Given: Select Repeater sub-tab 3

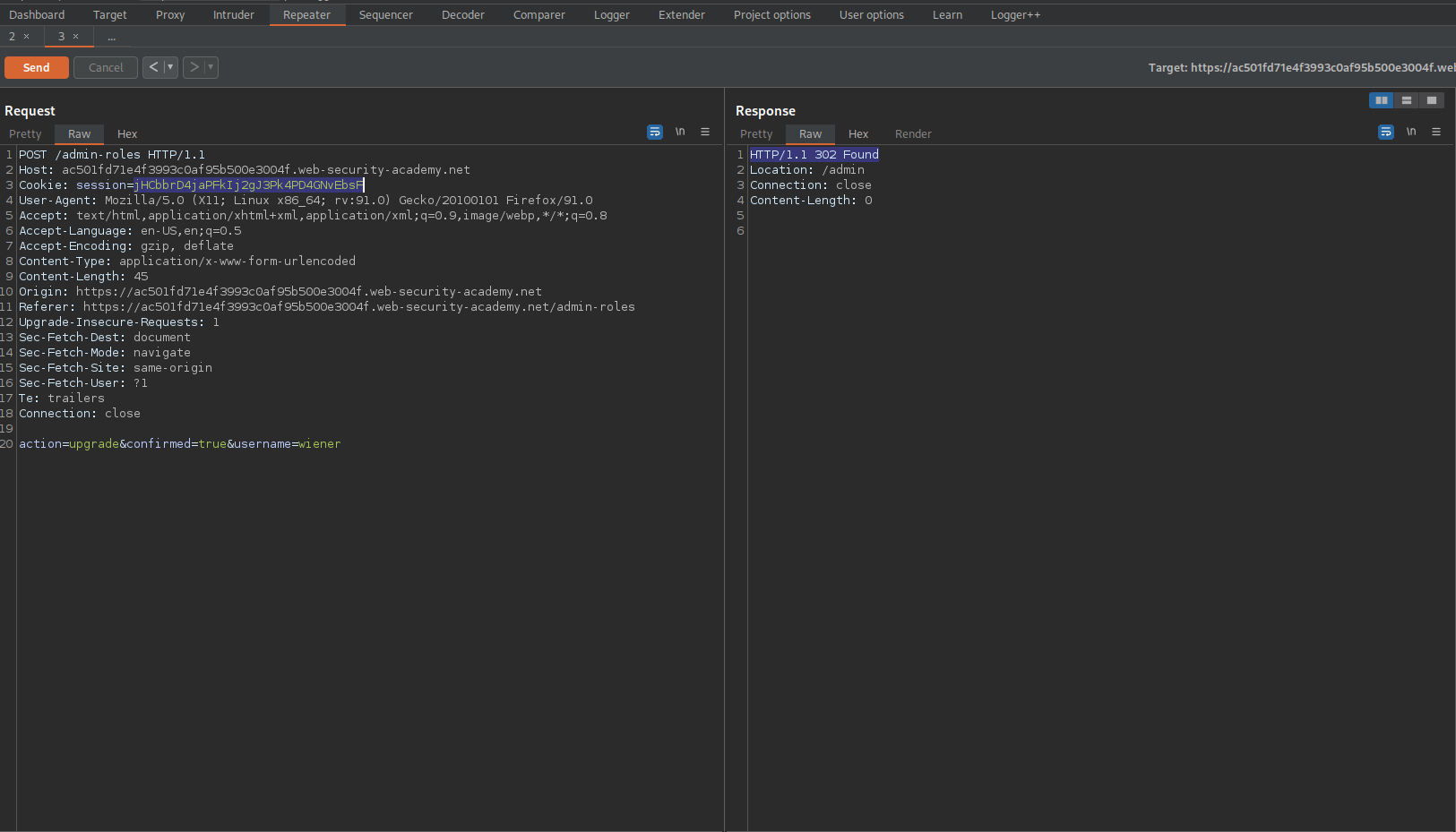Looking at the screenshot, I should pyautogui.click(x=62, y=37).
